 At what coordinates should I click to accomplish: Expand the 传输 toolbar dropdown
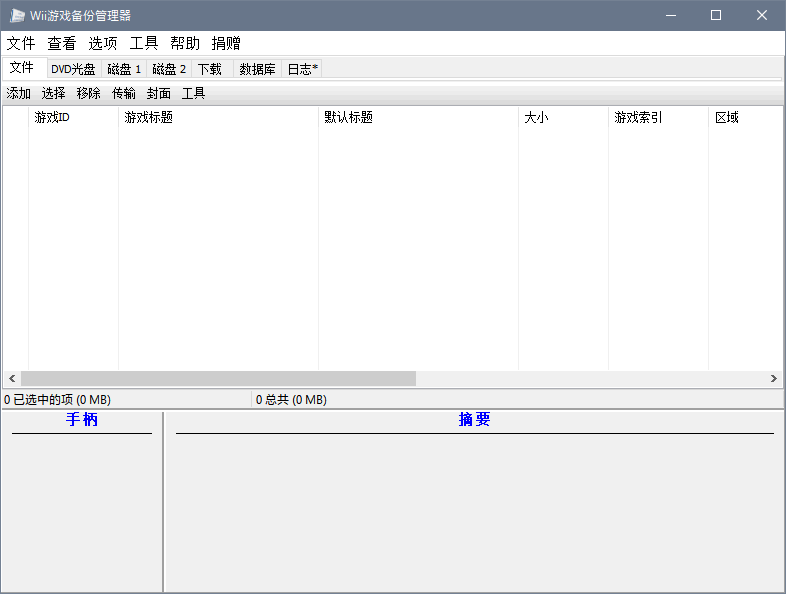[x=124, y=93]
